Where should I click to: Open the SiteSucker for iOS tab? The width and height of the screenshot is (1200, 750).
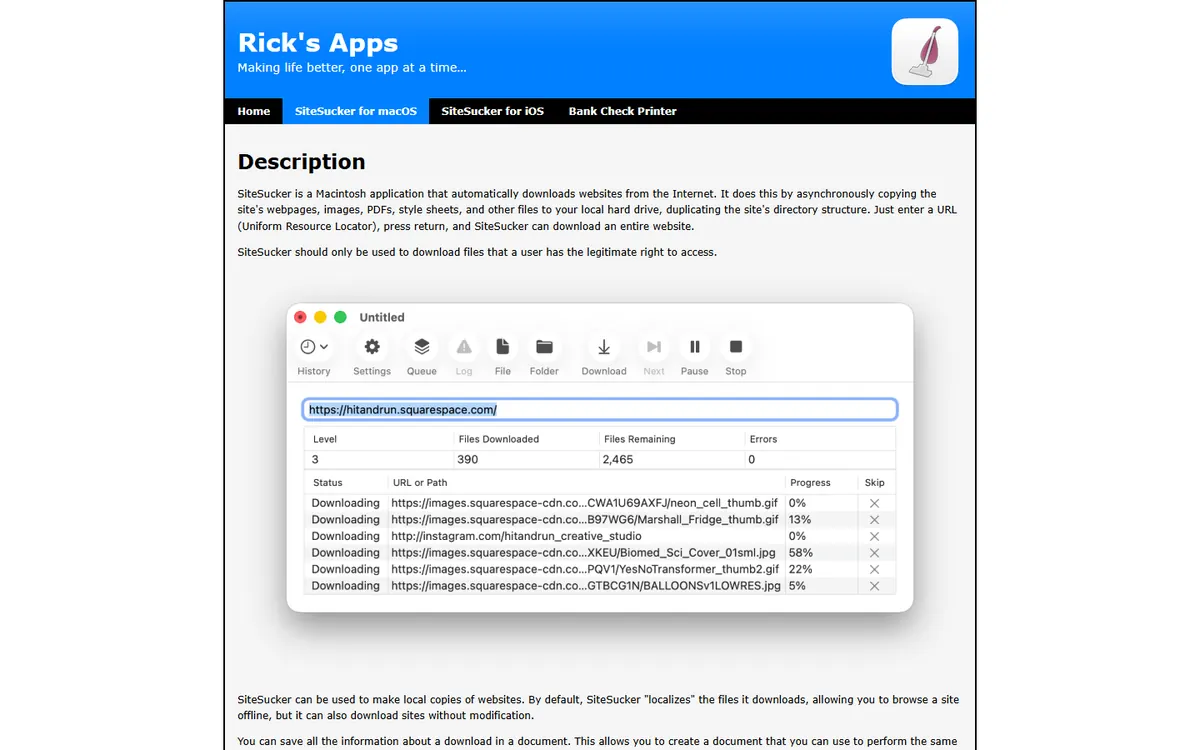(493, 111)
